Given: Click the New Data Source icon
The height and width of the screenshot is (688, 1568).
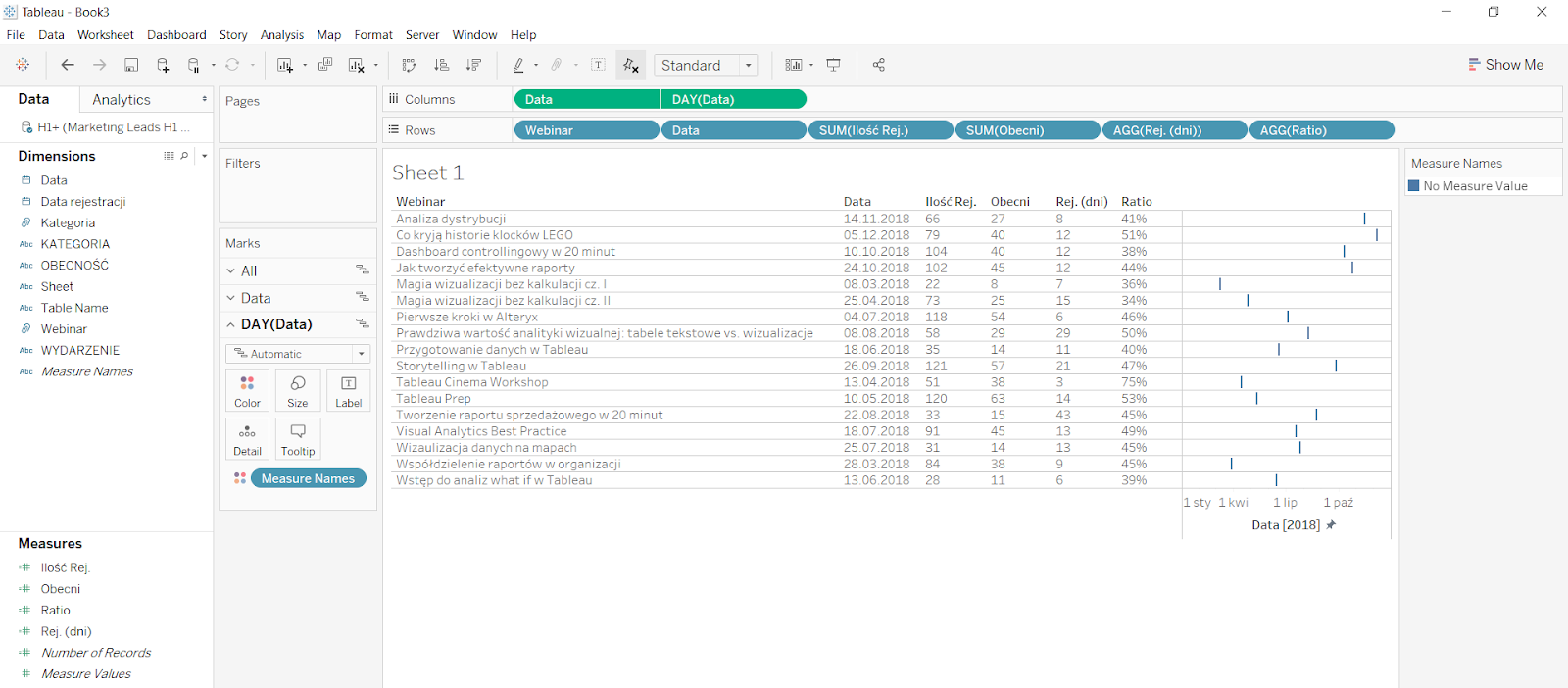Looking at the screenshot, I should click(163, 65).
